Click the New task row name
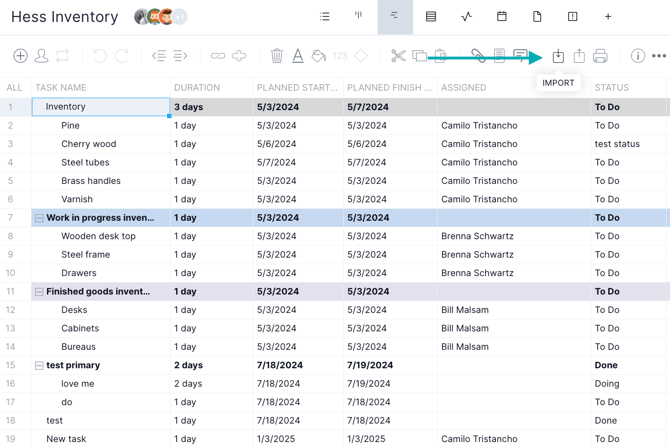The height and width of the screenshot is (447, 670). (x=66, y=439)
